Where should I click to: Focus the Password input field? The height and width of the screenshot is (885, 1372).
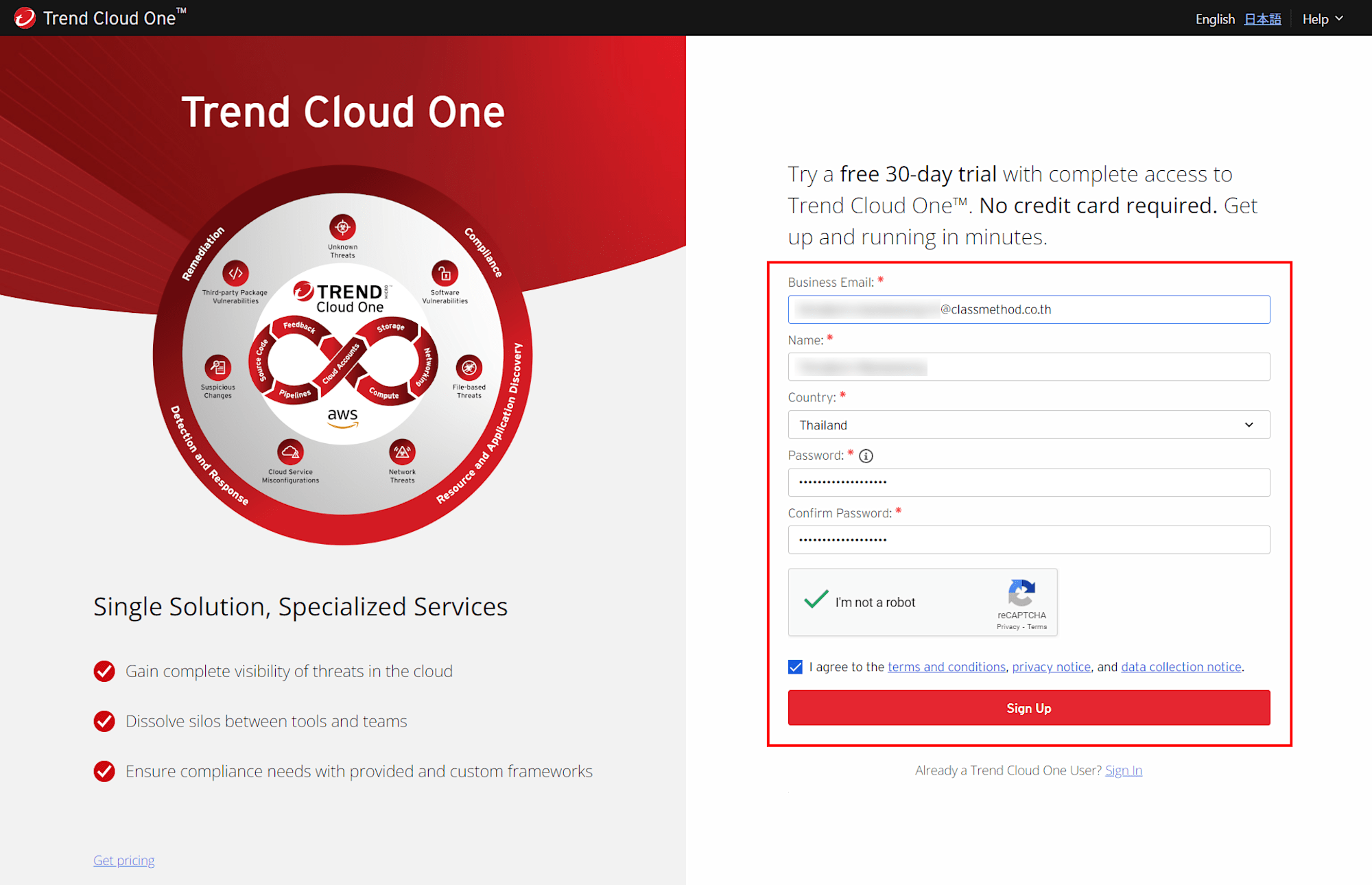(1029, 482)
